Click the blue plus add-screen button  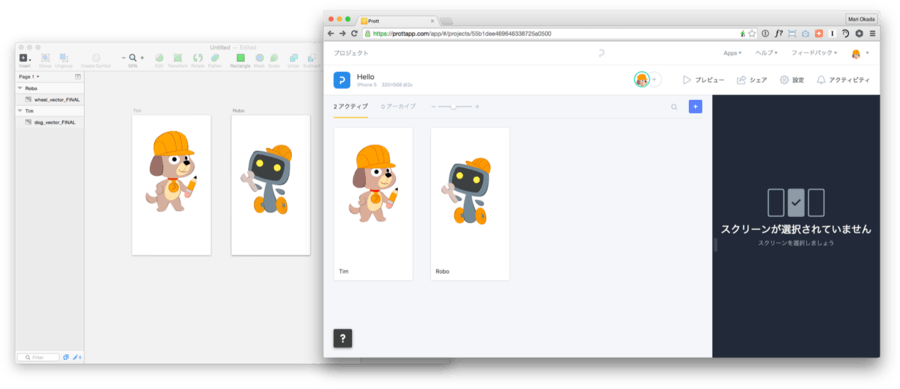pos(695,107)
